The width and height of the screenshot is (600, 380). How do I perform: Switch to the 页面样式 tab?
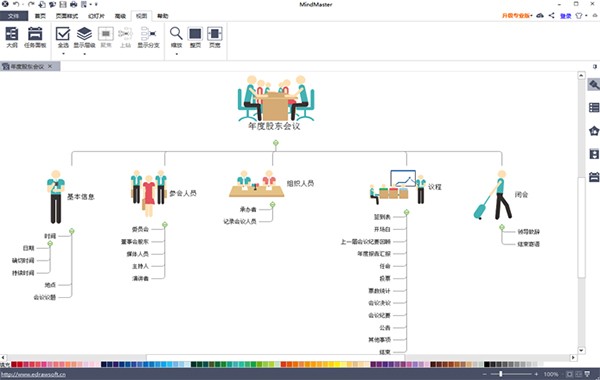[67, 16]
